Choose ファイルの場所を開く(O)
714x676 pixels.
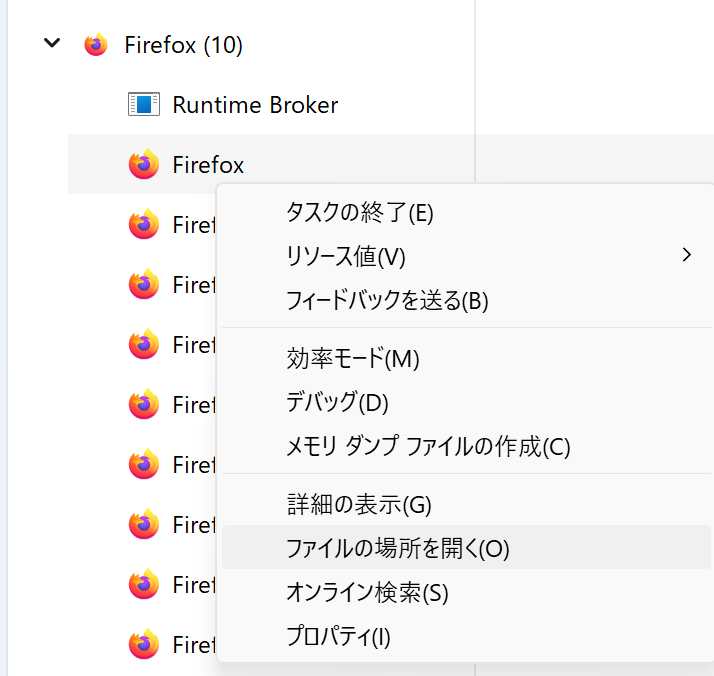point(398,548)
